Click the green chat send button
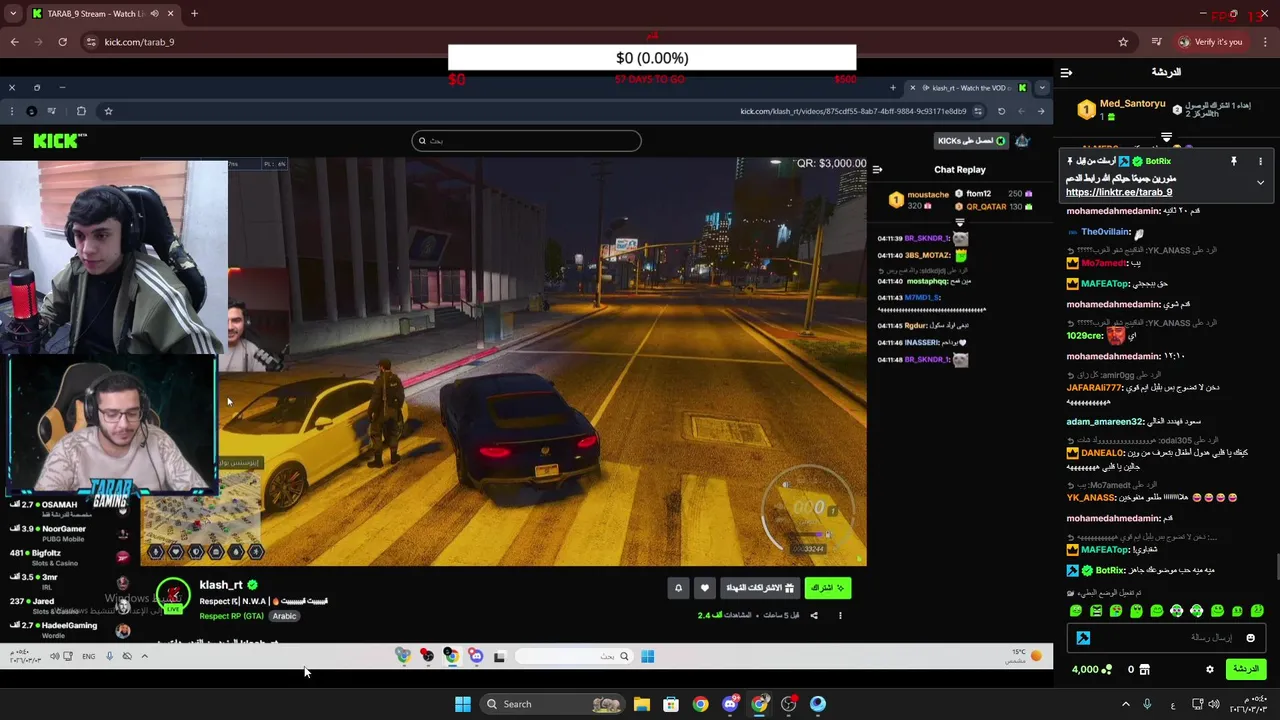1280x720 pixels. pyautogui.click(x=1245, y=669)
